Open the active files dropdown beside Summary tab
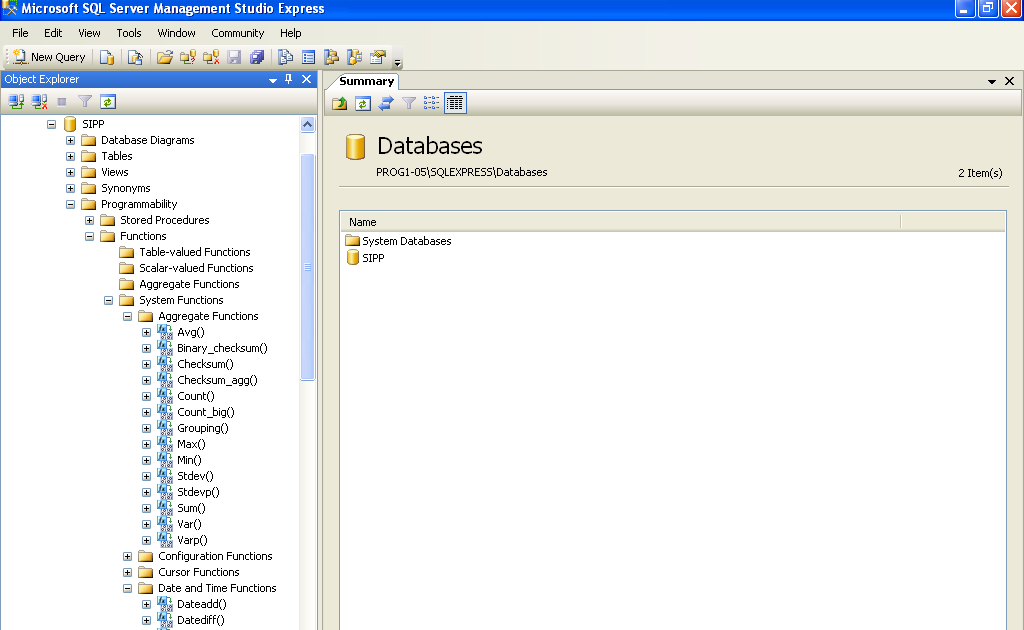 992,82
